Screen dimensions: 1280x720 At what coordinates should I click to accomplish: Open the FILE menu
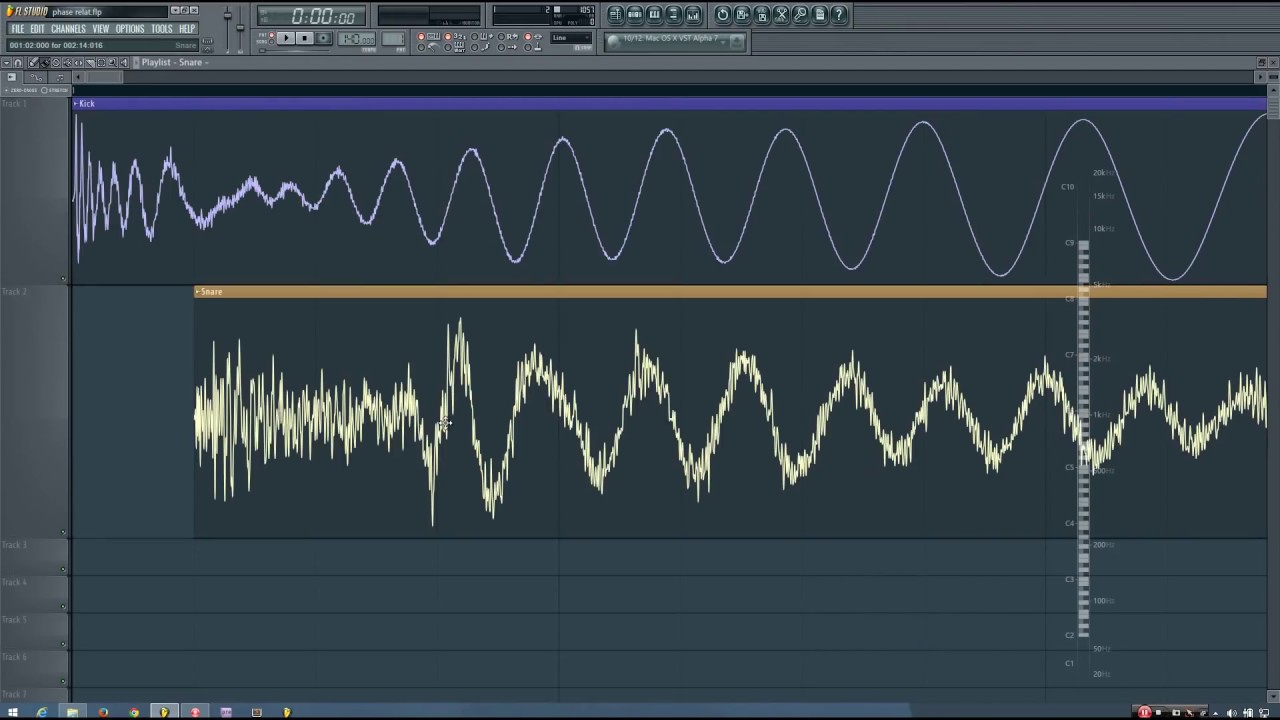pyautogui.click(x=18, y=29)
